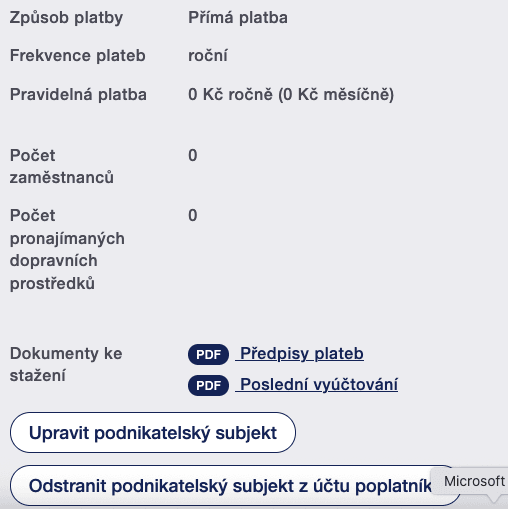
Task: Click the zero value for pronajímaných dopravních prostředků
Action: pos(193,215)
